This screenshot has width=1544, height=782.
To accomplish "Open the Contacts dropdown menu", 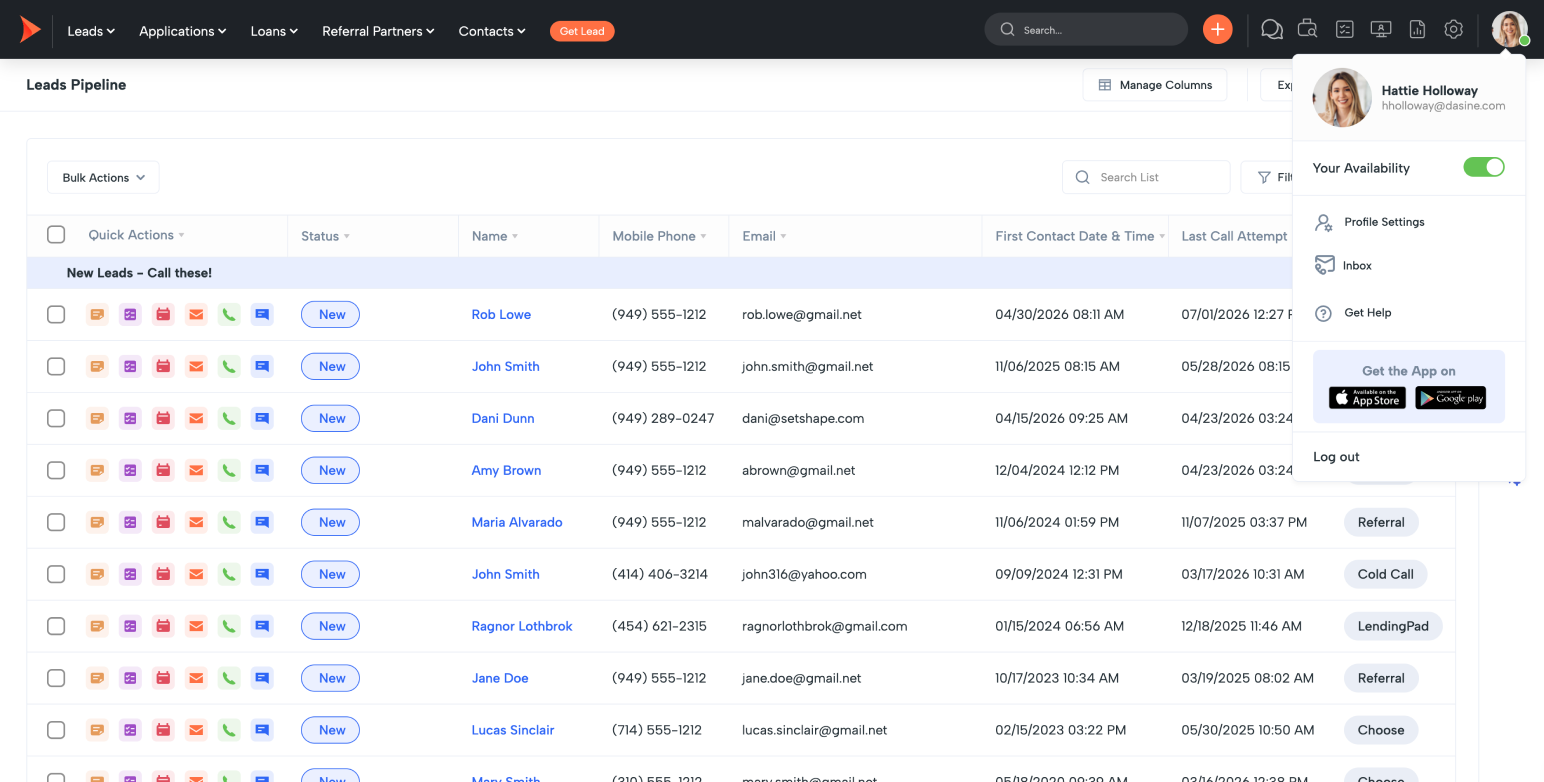I will [x=492, y=31].
